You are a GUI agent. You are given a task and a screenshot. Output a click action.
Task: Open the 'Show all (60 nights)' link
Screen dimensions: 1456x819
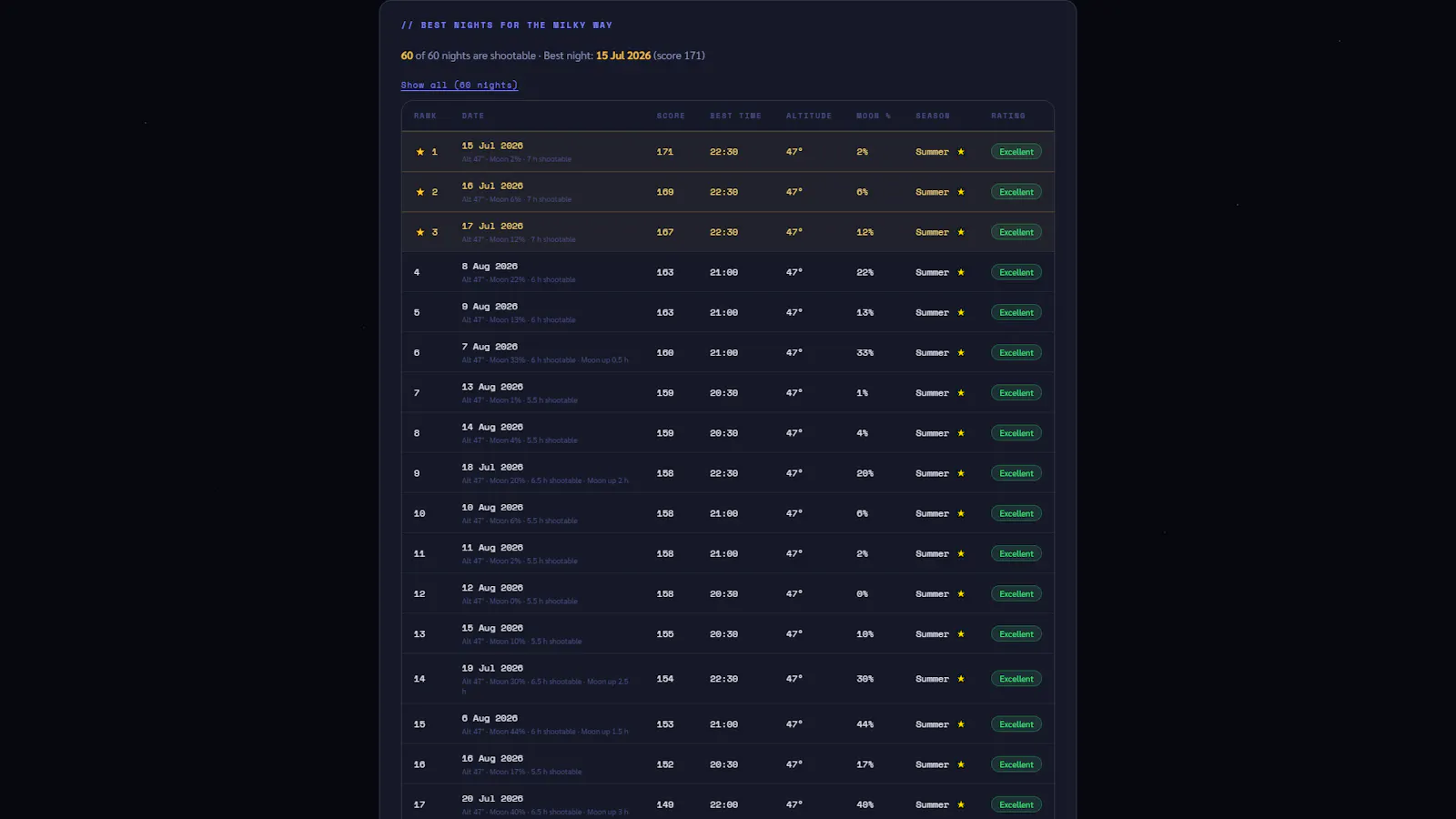(x=459, y=86)
